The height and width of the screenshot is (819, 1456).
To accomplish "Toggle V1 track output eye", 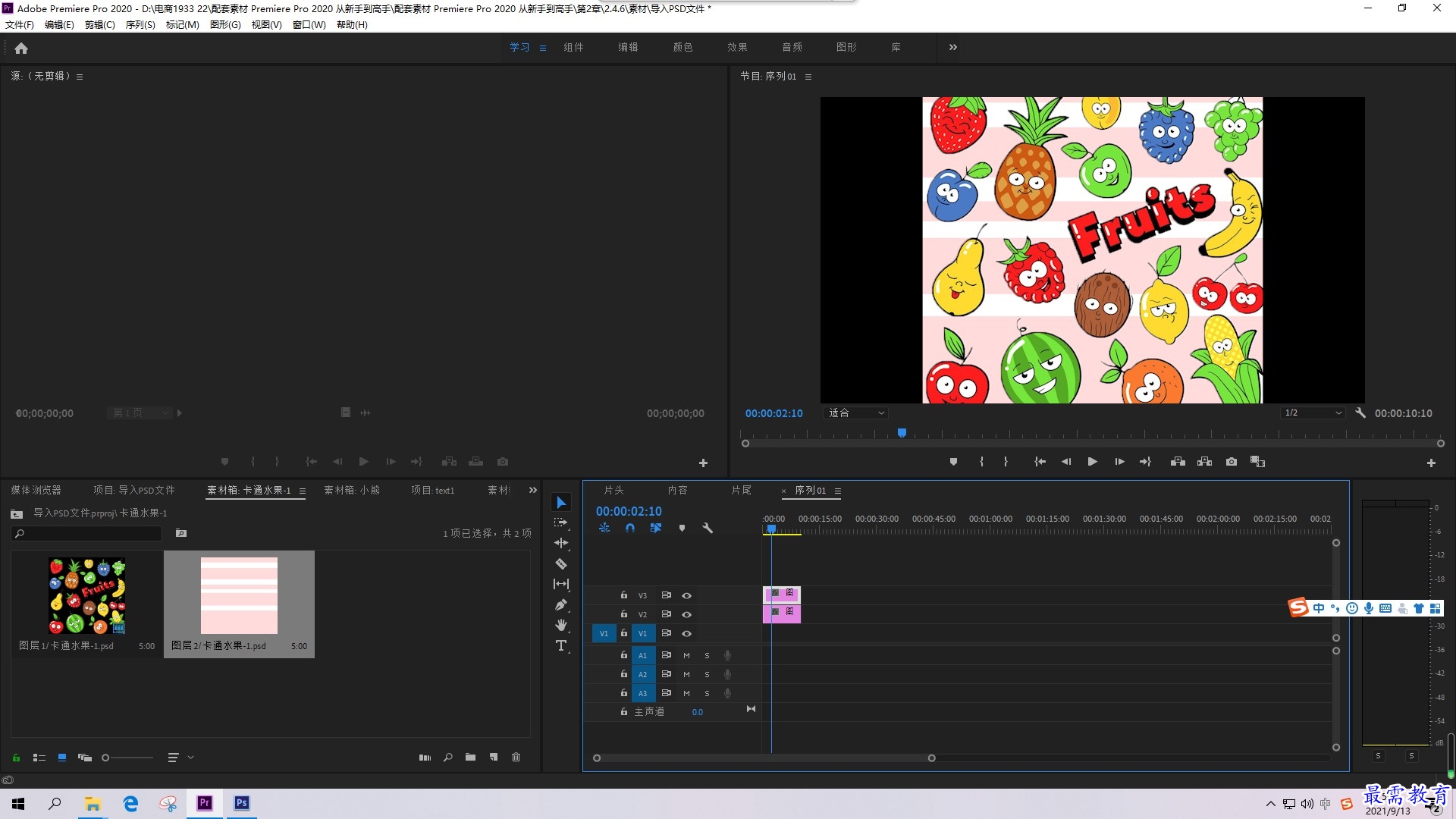I will pyautogui.click(x=686, y=634).
